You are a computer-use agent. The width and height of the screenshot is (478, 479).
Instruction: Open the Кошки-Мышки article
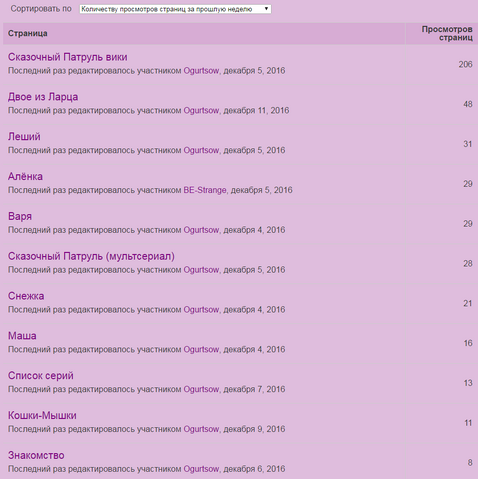(42, 415)
